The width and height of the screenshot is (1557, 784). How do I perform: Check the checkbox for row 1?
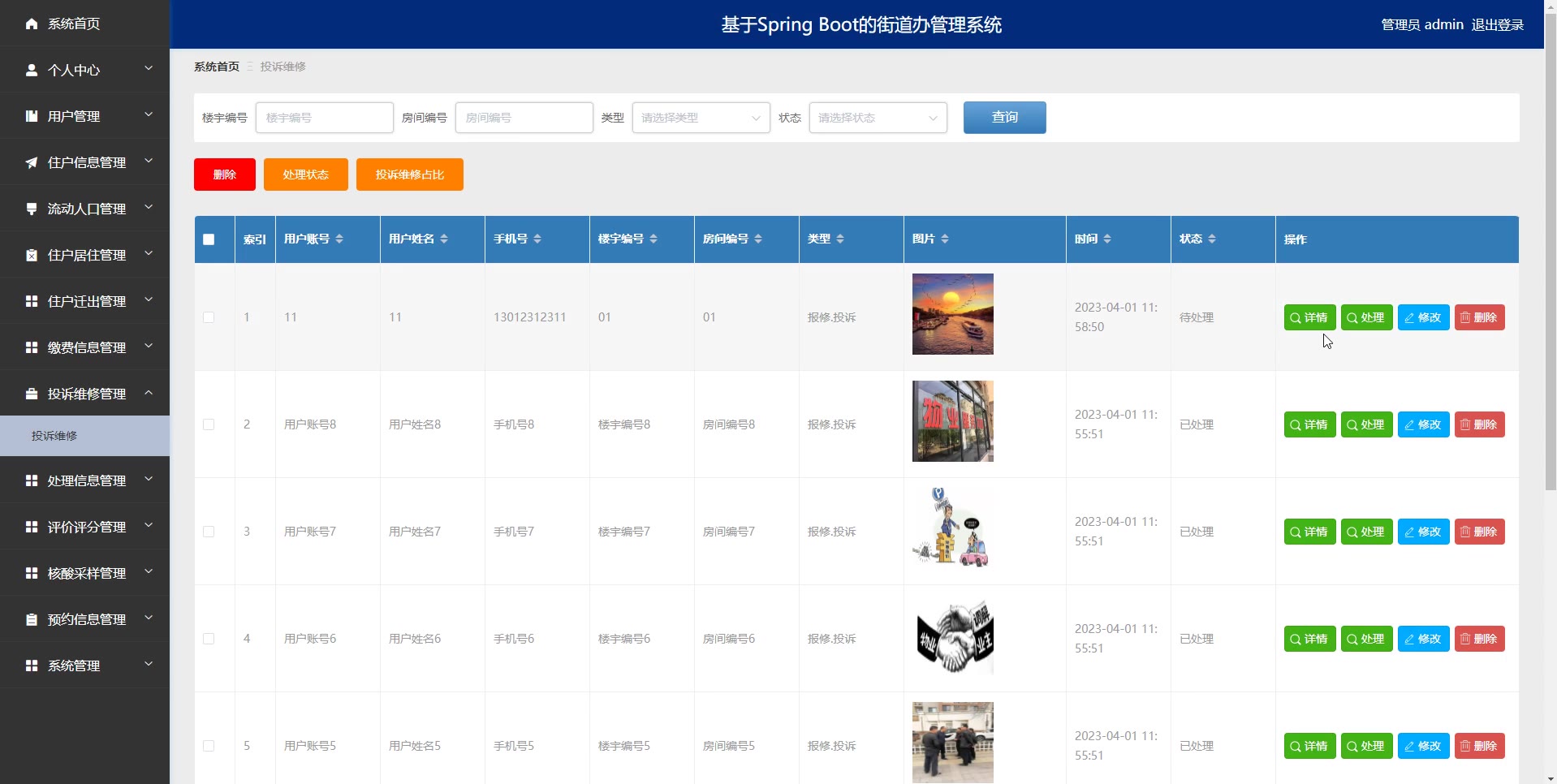click(x=209, y=317)
